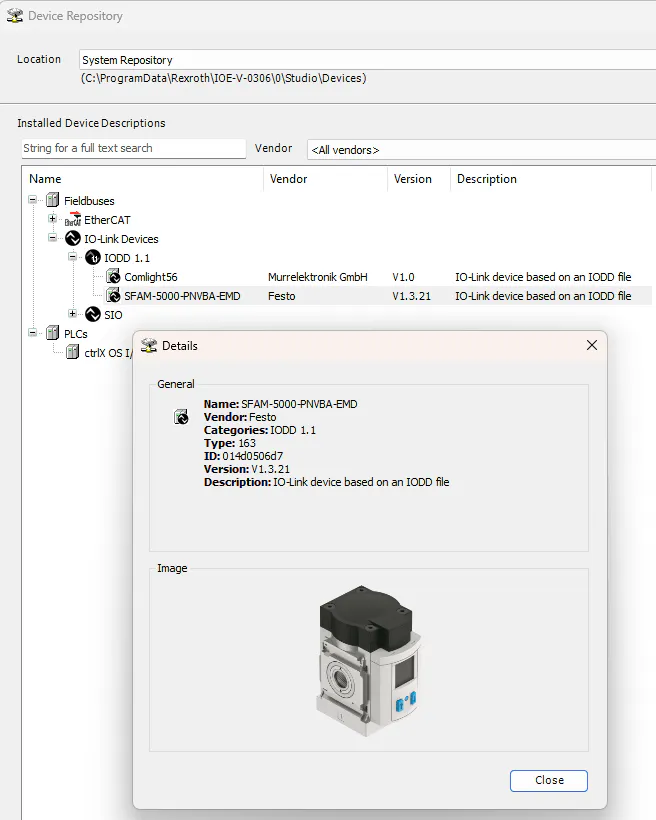
Task: Expand the SIO tree node
Action: (73, 315)
